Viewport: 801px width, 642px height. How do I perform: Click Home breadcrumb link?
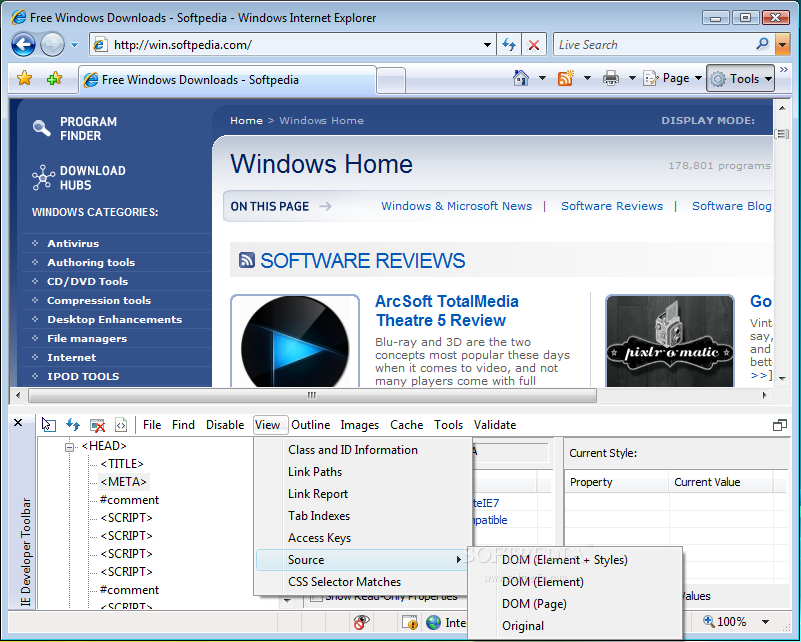pos(246,121)
